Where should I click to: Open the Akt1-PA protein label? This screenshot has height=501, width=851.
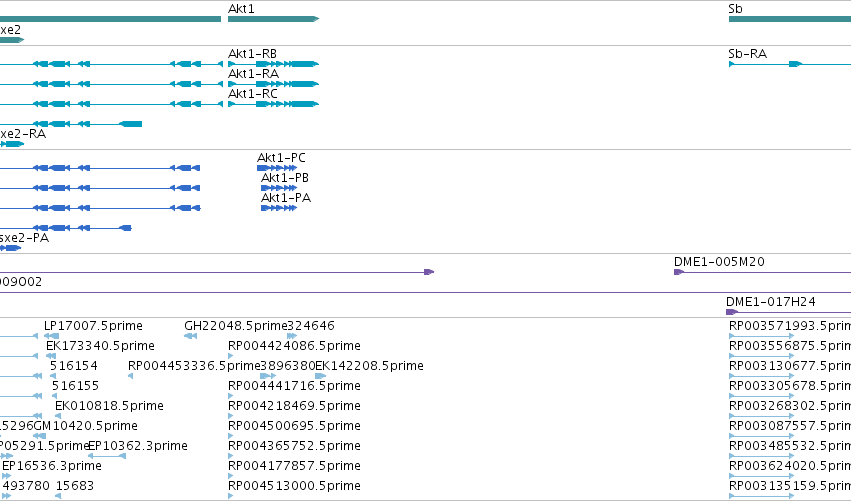tap(286, 198)
